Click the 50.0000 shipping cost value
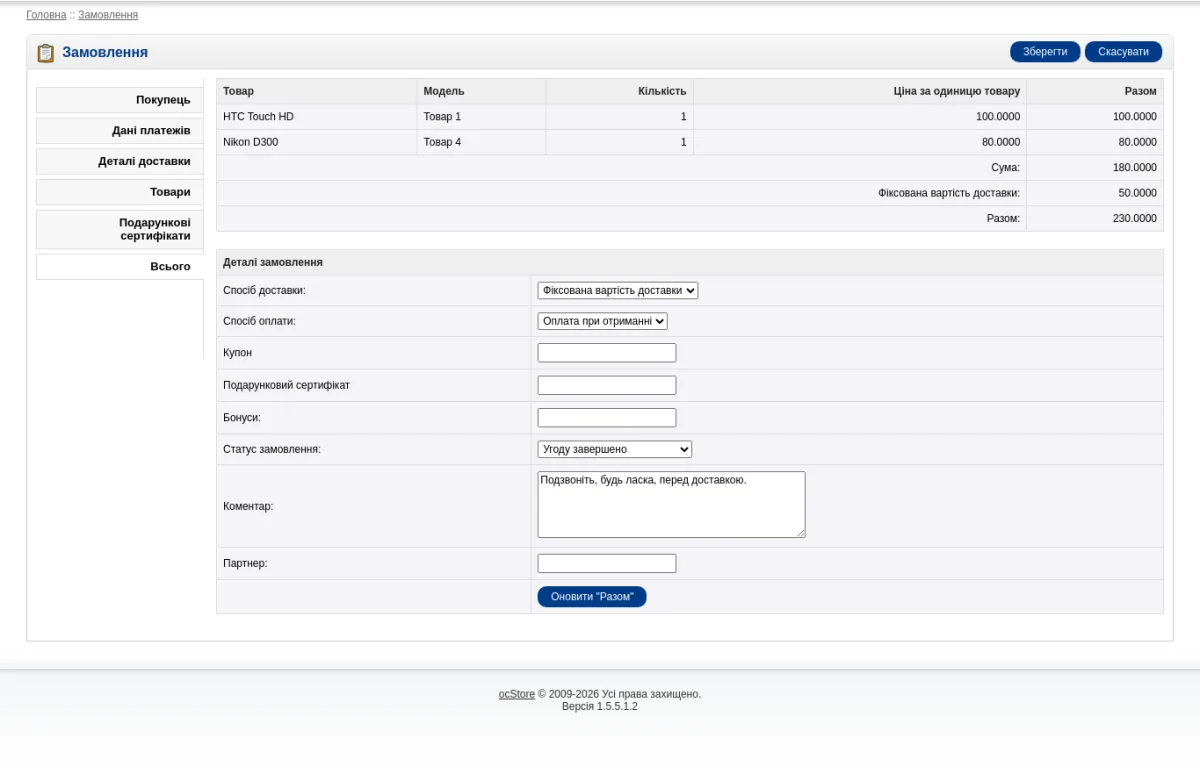This screenshot has width=1200, height=767. tap(1138, 193)
